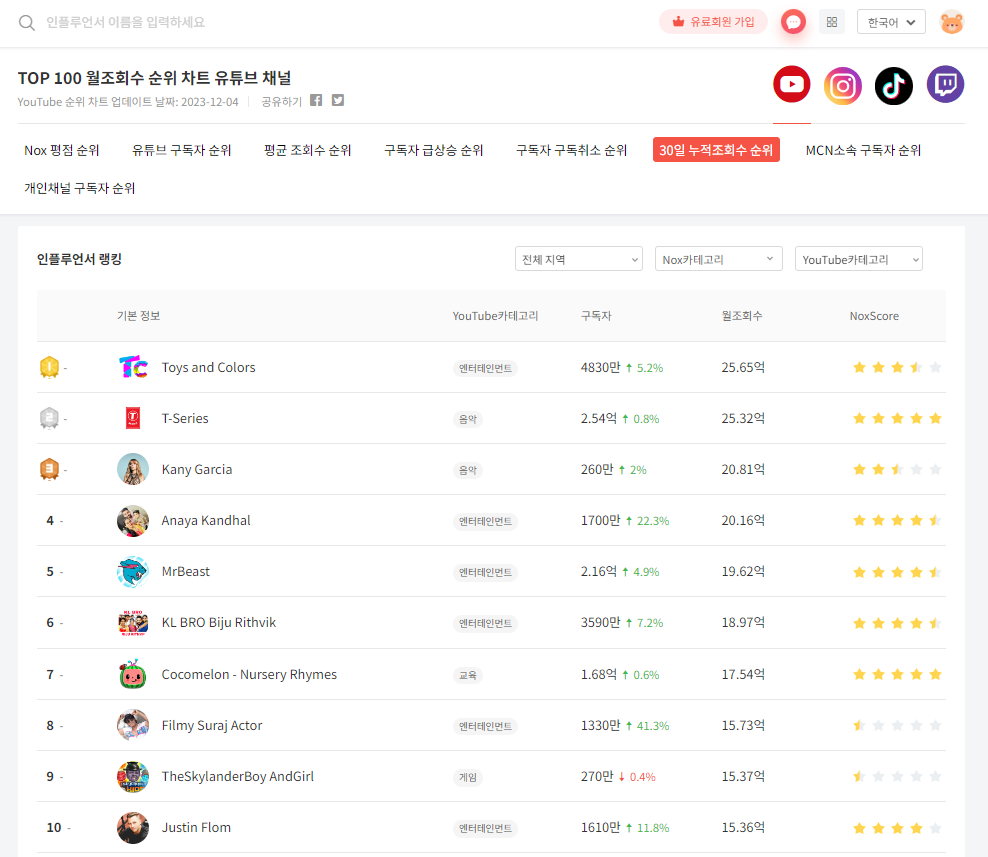Switch to 평균 조회수 순위 tab
988x857 pixels.
(307, 150)
